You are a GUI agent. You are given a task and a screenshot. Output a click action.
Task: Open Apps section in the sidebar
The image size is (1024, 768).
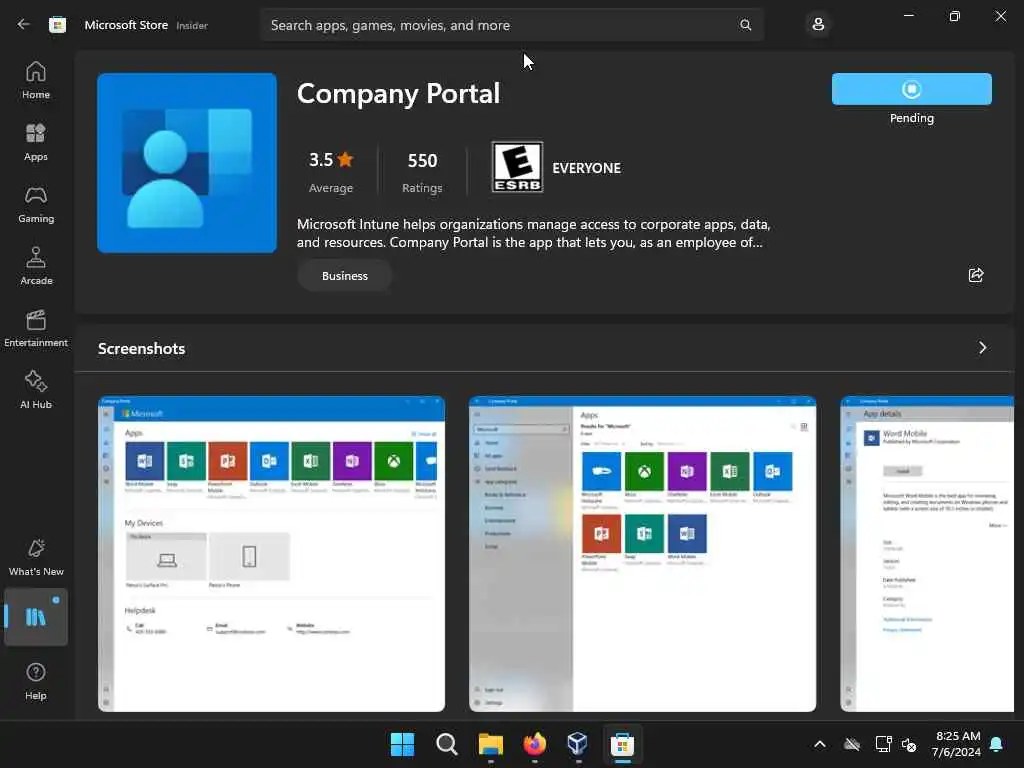(36, 142)
